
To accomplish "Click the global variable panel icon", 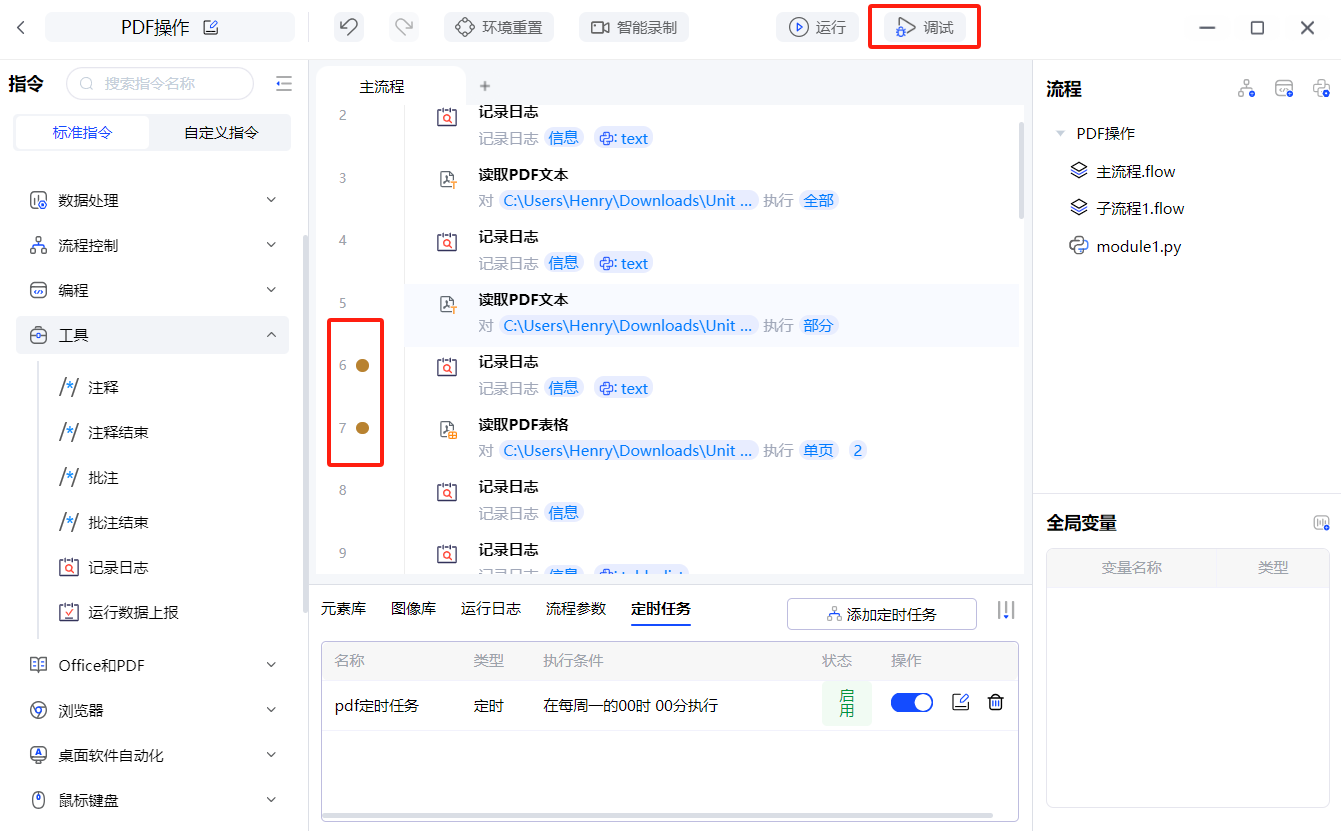I will tap(1321, 523).
